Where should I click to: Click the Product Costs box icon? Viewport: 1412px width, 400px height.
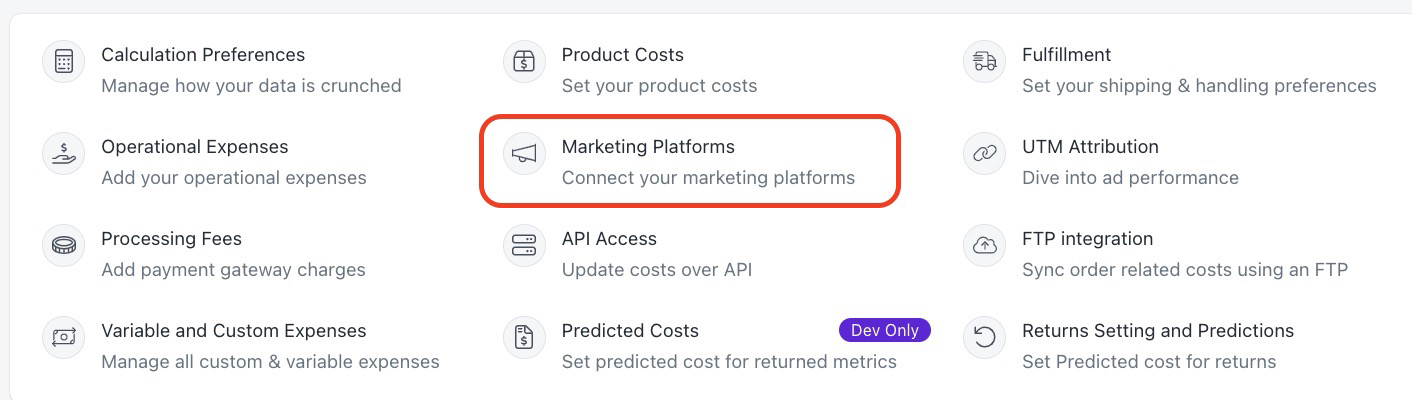point(524,62)
